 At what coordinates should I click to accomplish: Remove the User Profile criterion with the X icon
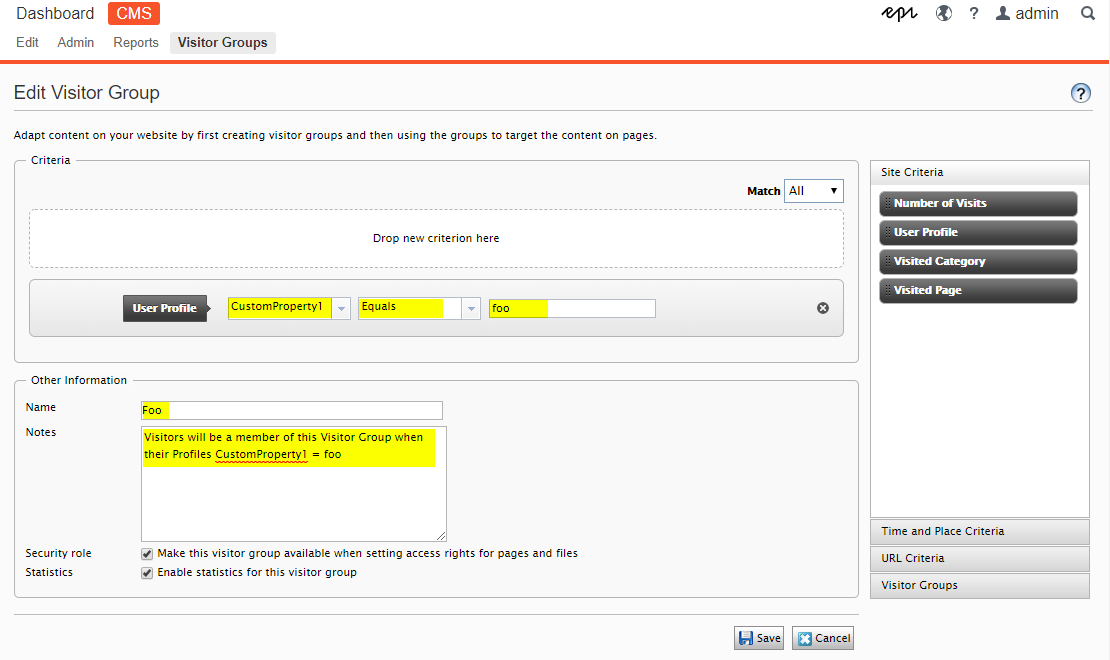tap(823, 307)
